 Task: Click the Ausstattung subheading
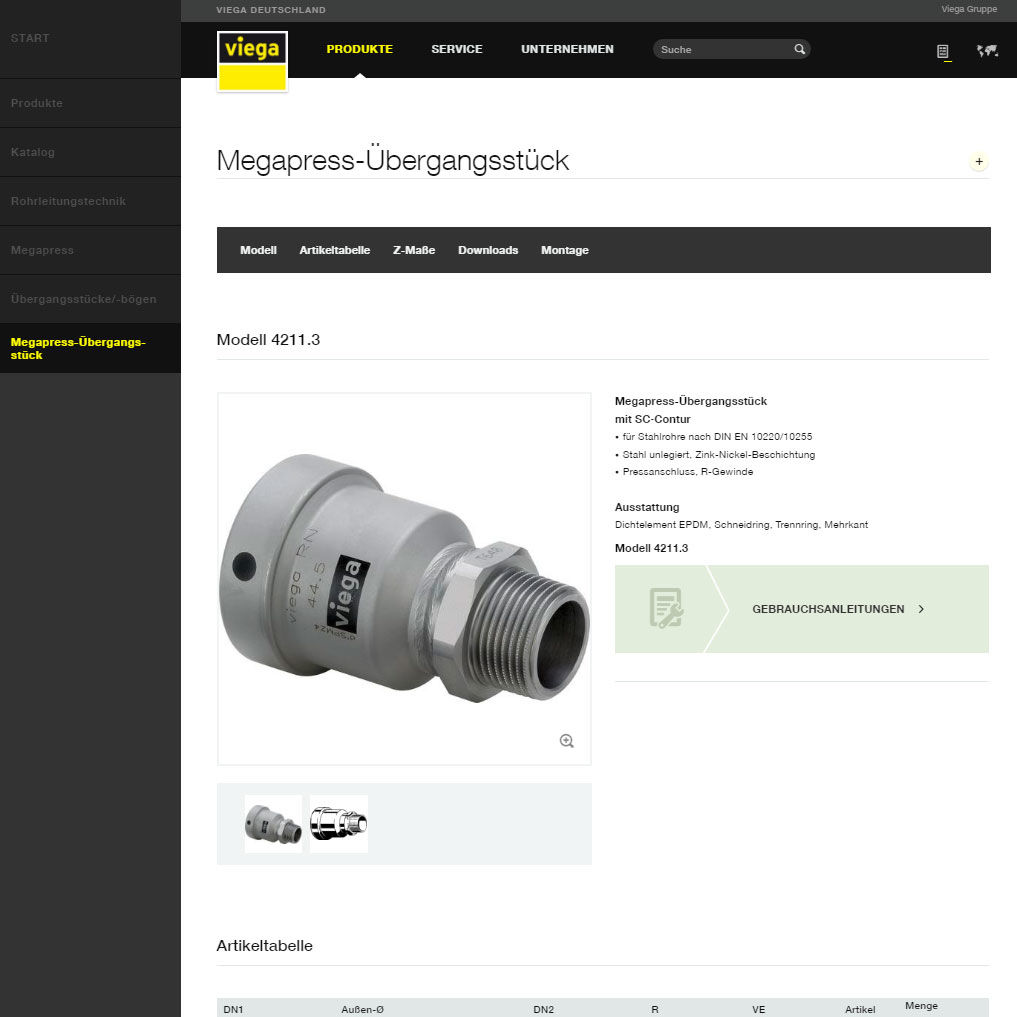(x=647, y=507)
